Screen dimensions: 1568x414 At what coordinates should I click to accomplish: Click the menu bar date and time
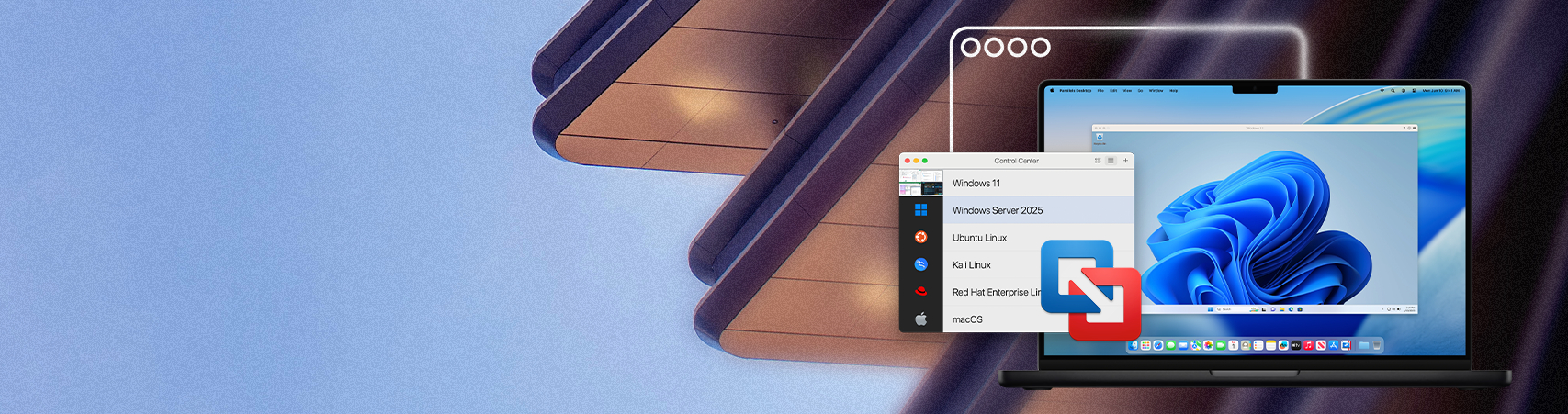[1441, 91]
